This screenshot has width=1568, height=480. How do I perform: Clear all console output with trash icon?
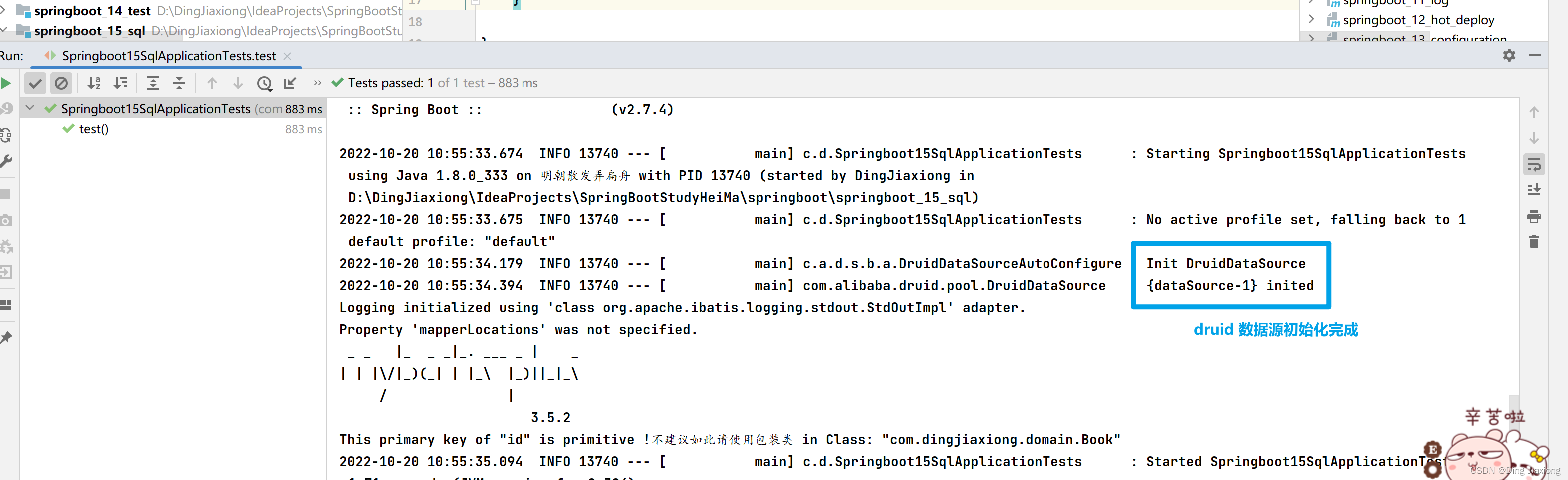(1534, 242)
